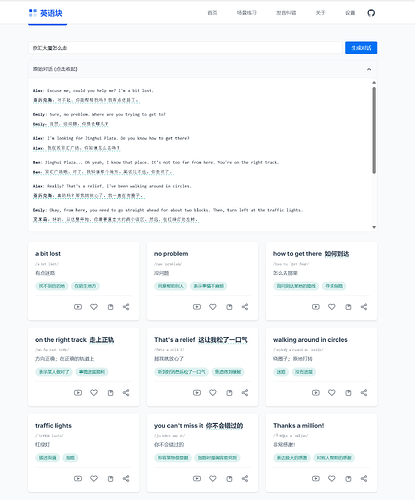Share the 'how to get there' card
The height and width of the screenshot is (500, 415).
click(364, 307)
